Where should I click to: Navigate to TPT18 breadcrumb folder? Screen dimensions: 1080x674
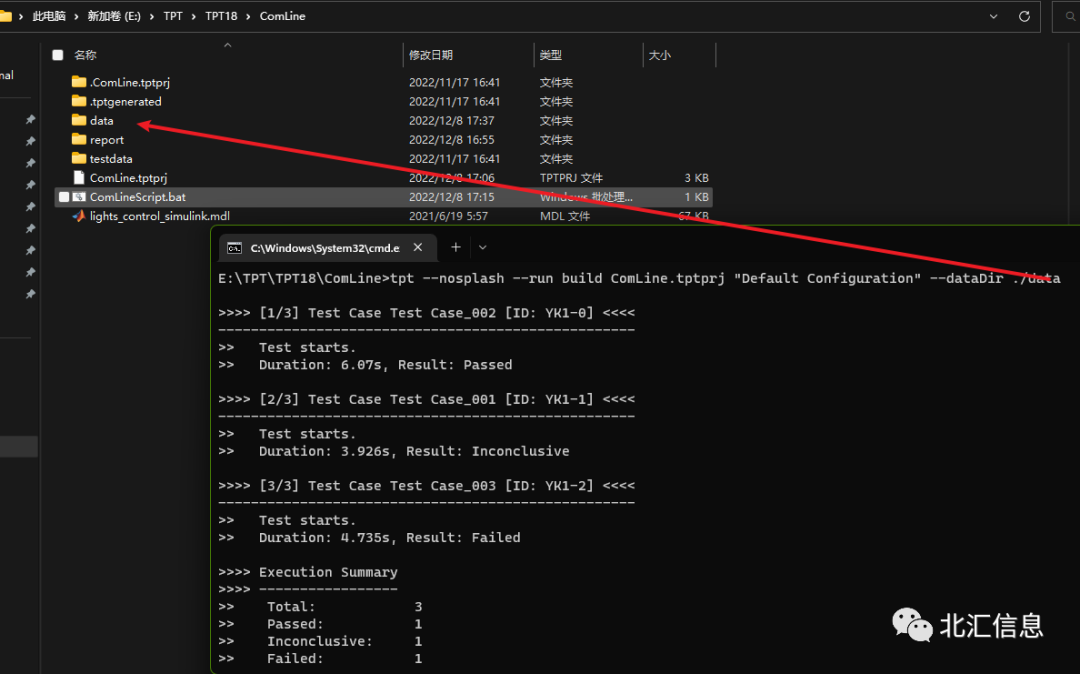pos(221,16)
